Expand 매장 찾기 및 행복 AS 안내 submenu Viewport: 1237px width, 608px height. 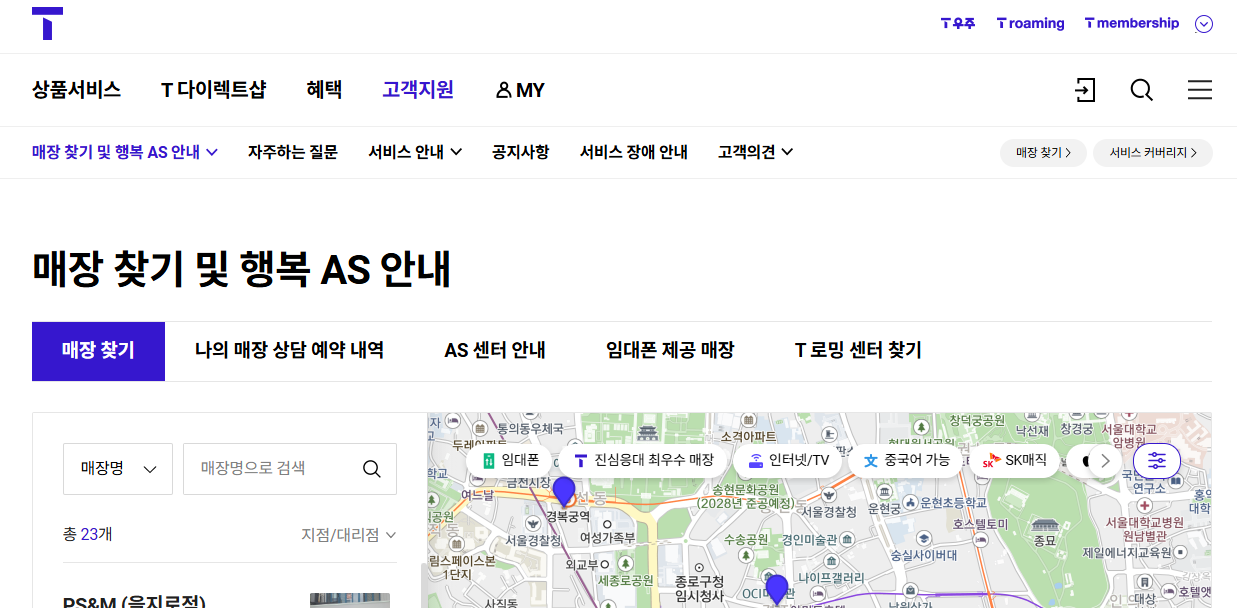125,152
